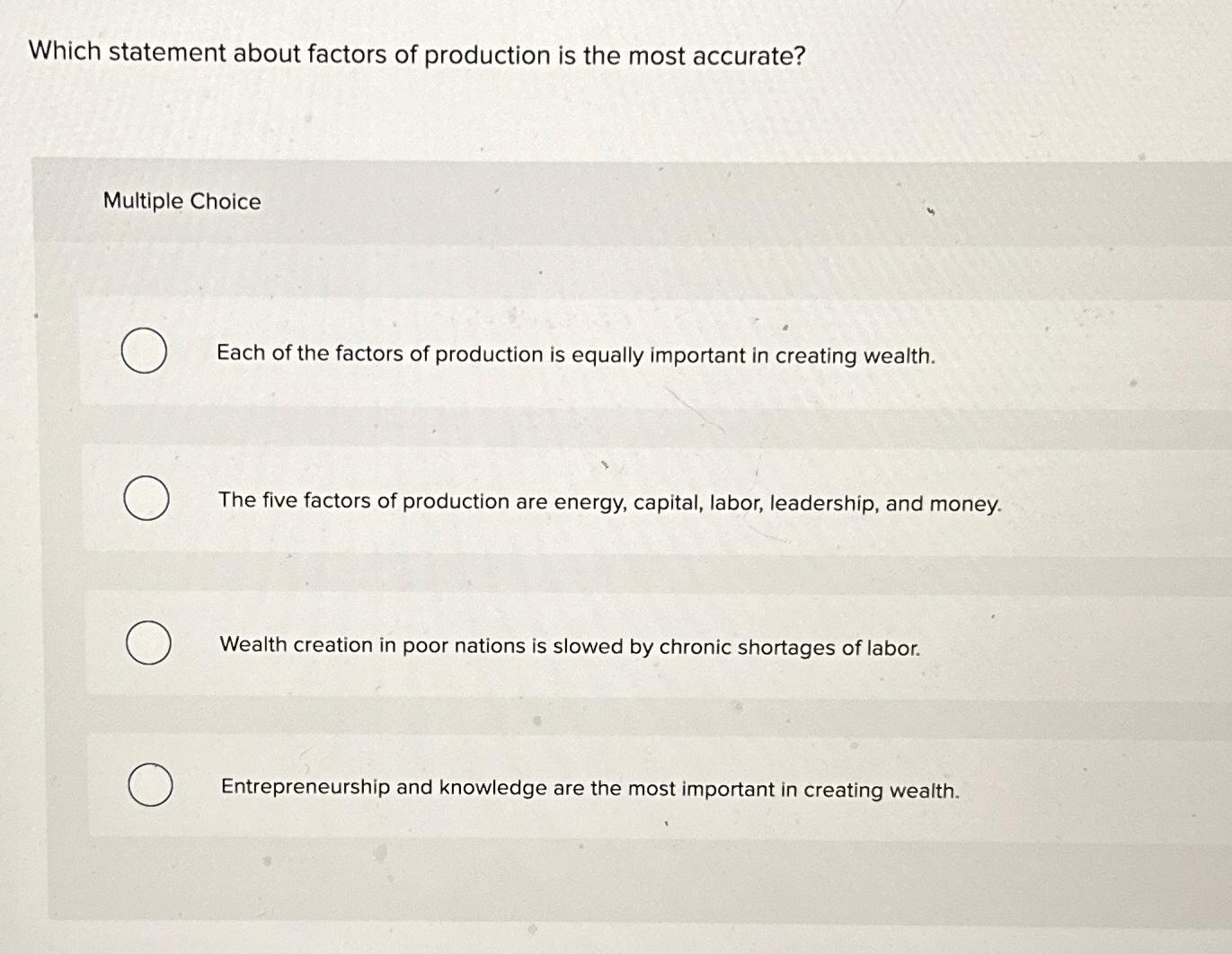
Task: Click the 'Multiple Choice' label
Action: tap(180, 201)
